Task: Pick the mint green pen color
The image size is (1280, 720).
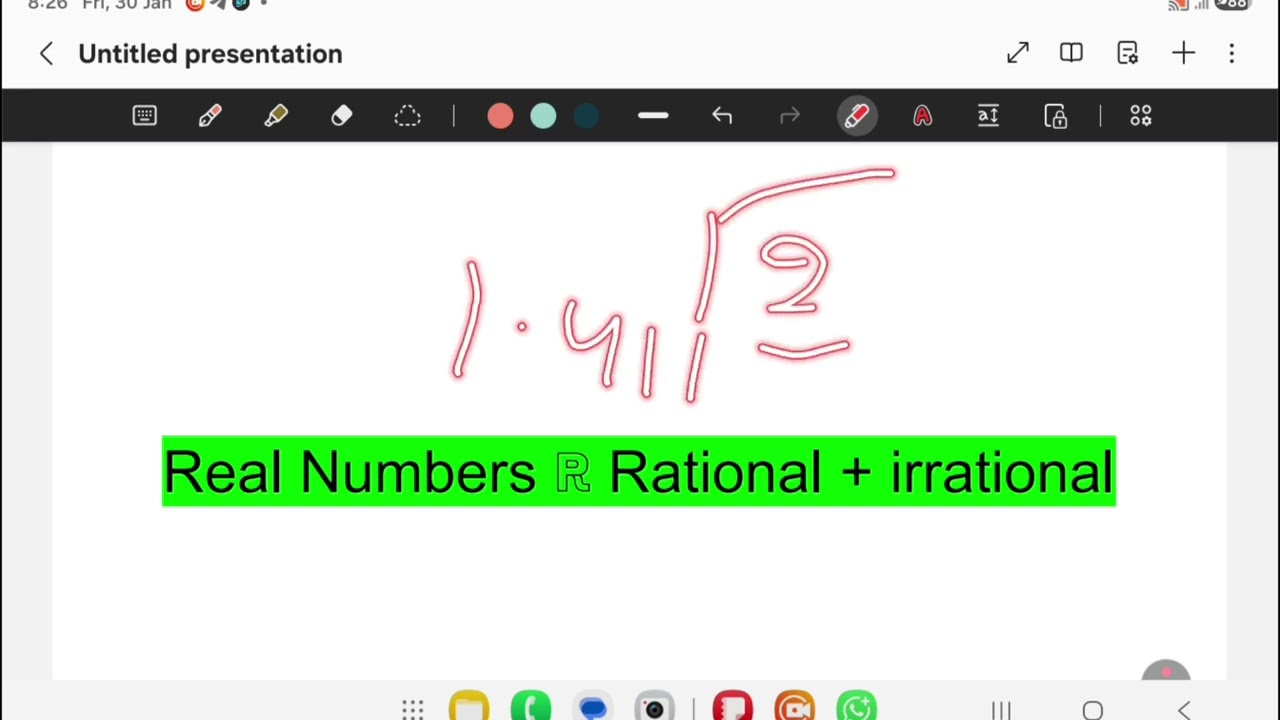Action: pyautogui.click(x=543, y=116)
